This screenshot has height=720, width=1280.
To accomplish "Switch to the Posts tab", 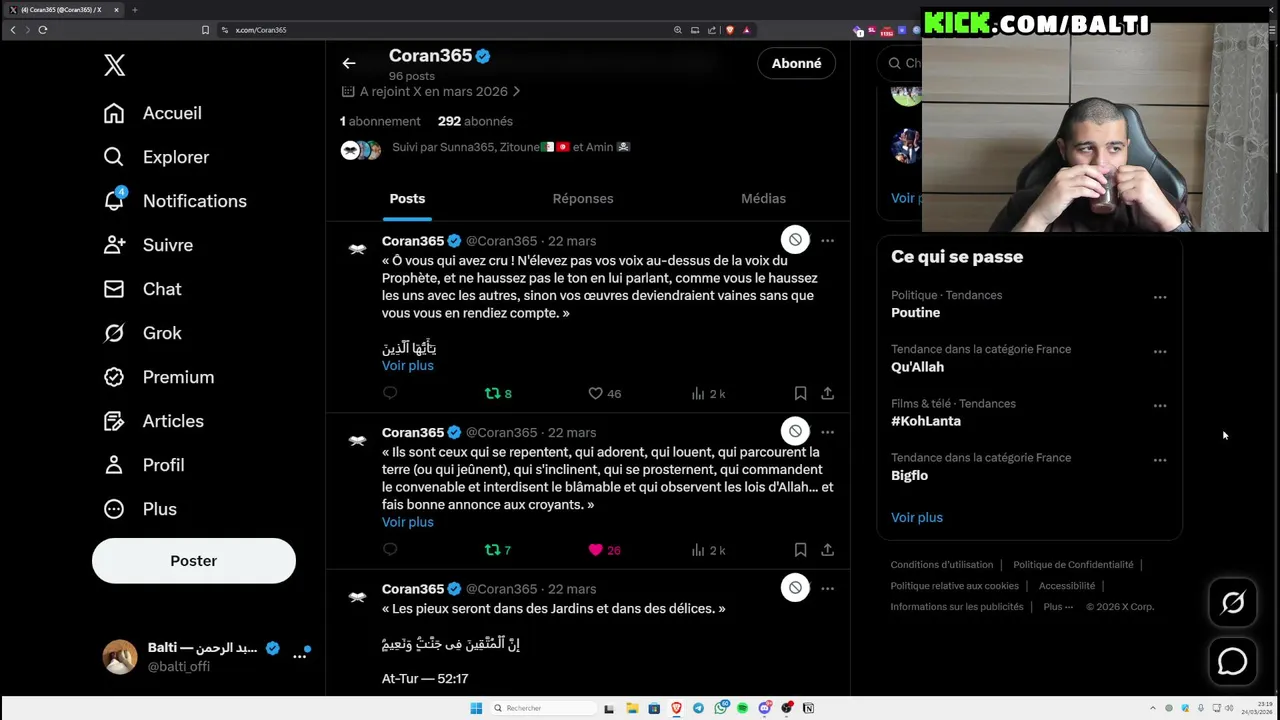I will [x=407, y=198].
